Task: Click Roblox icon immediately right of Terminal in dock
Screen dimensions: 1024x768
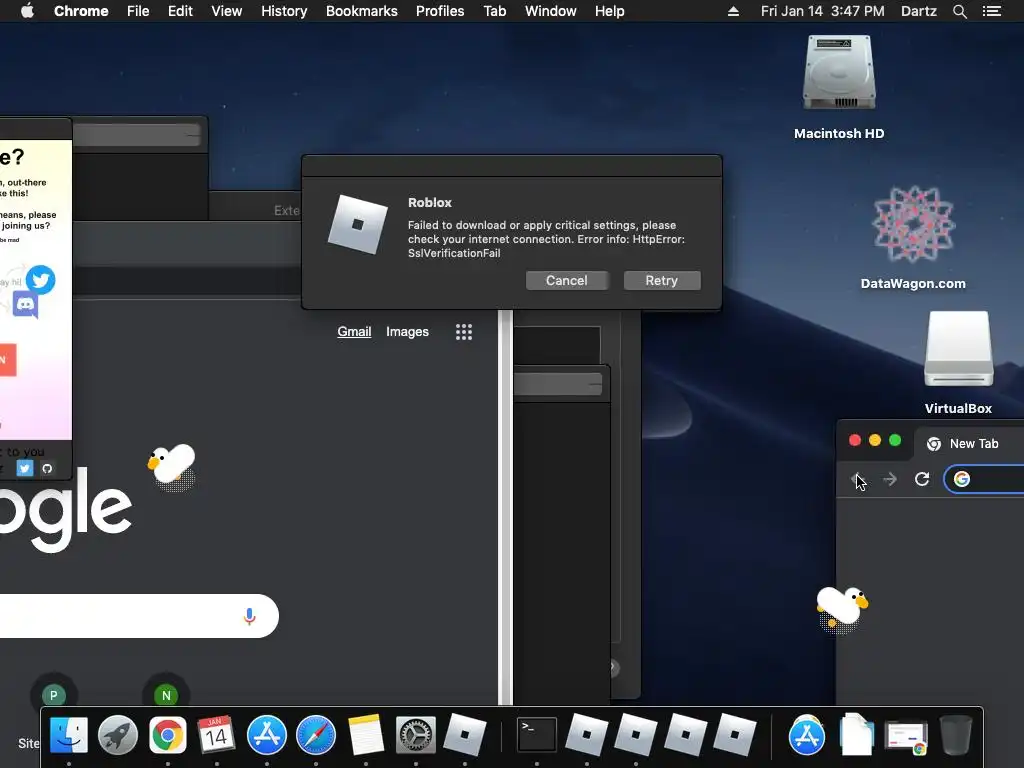Action: click(586, 735)
